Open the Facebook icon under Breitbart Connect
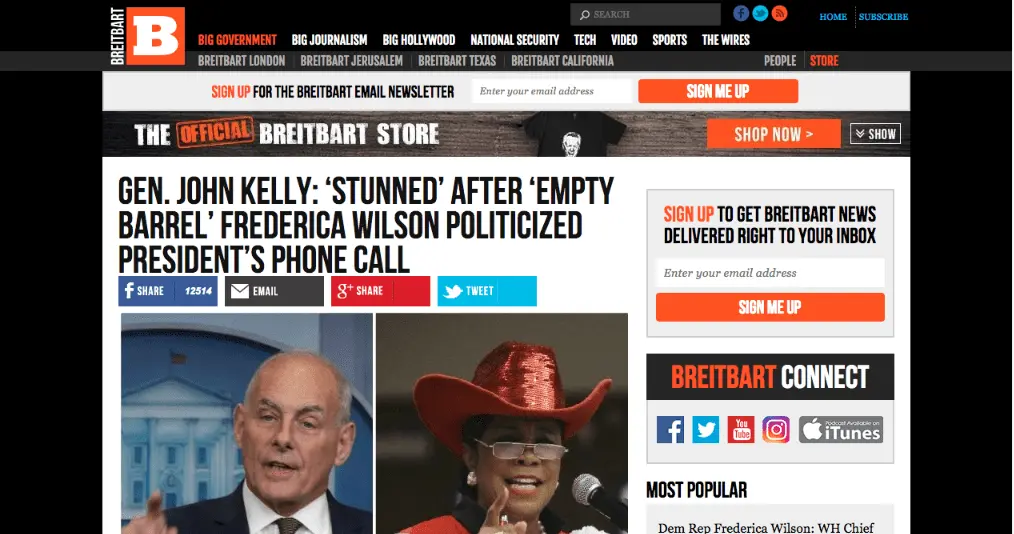Viewport: 1014px width, 534px height. click(x=670, y=430)
